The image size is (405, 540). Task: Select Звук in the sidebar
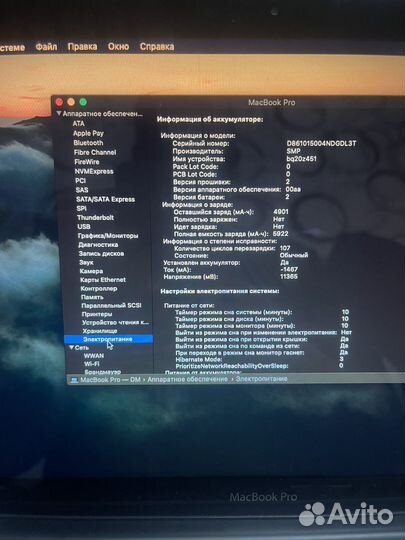coord(86,262)
